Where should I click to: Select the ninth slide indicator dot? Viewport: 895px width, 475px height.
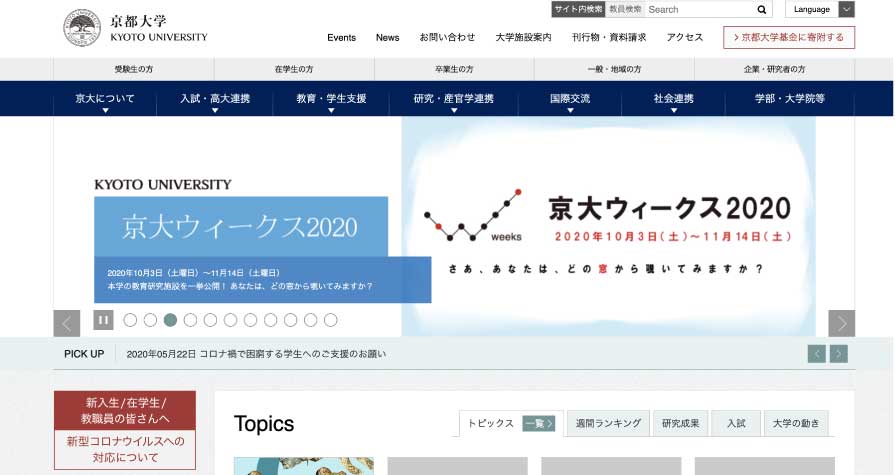coord(291,320)
